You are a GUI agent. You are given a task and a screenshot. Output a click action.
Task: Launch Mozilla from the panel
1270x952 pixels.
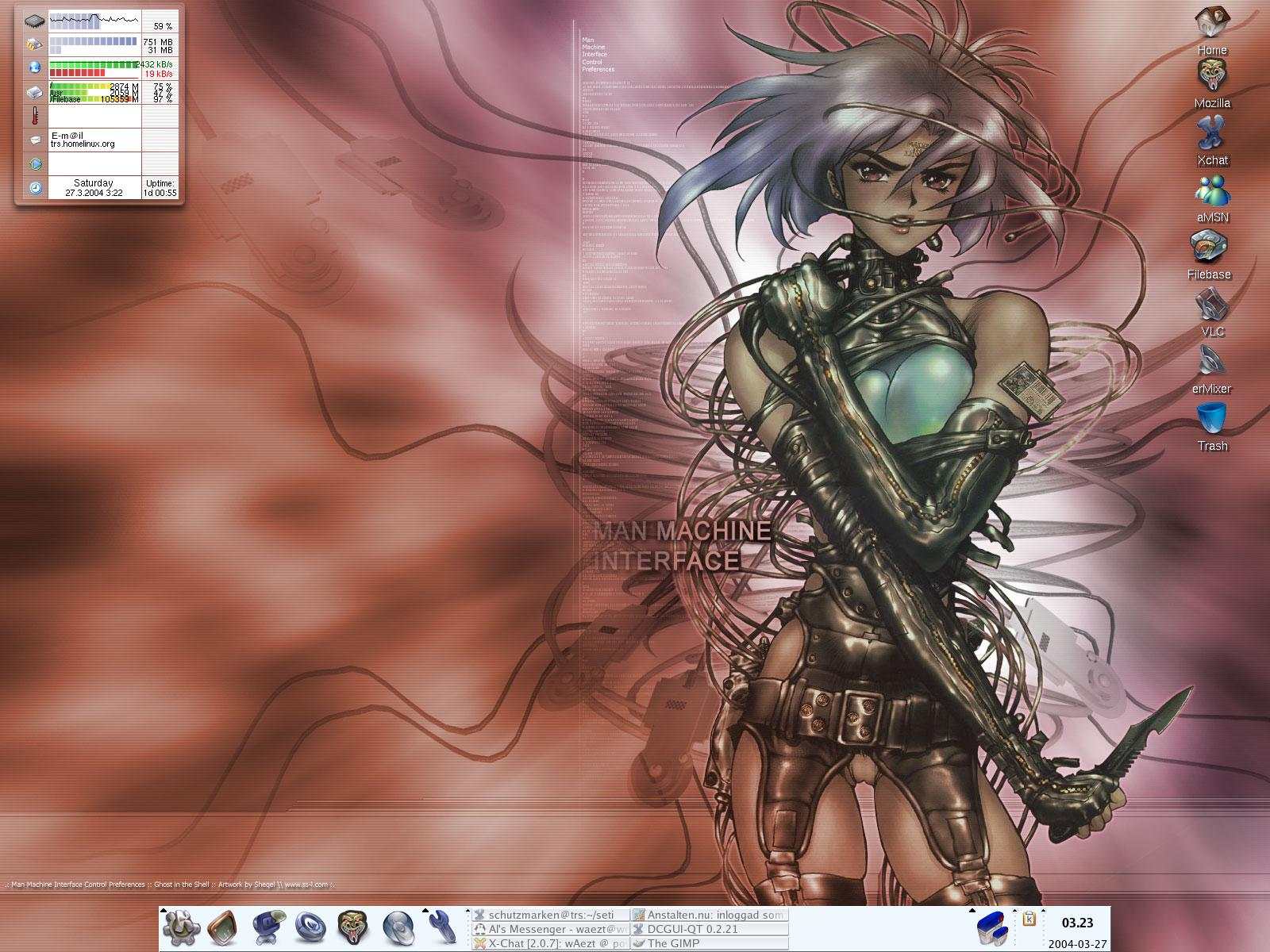click(x=353, y=927)
